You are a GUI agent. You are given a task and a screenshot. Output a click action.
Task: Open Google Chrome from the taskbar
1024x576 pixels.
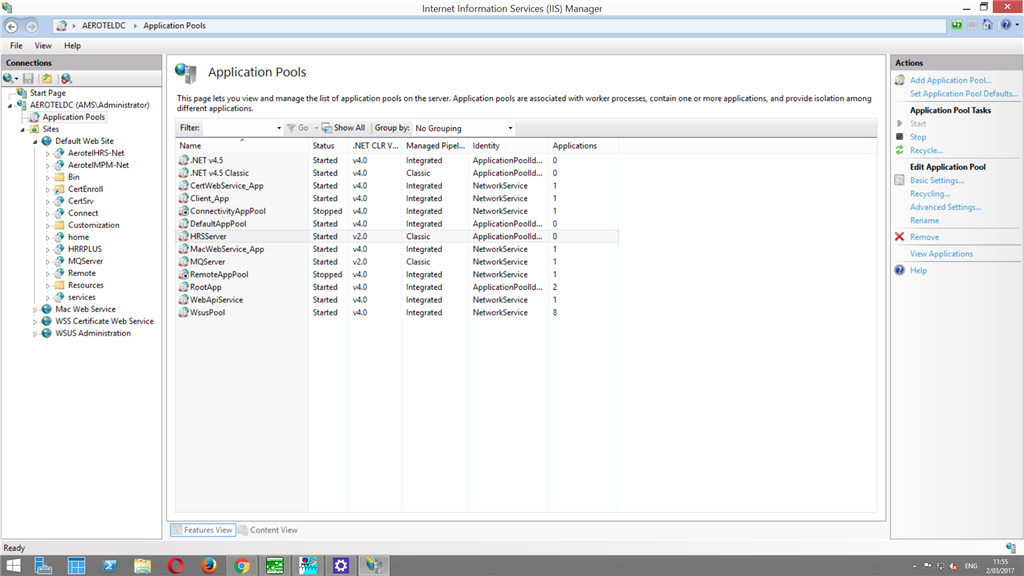(x=242, y=566)
